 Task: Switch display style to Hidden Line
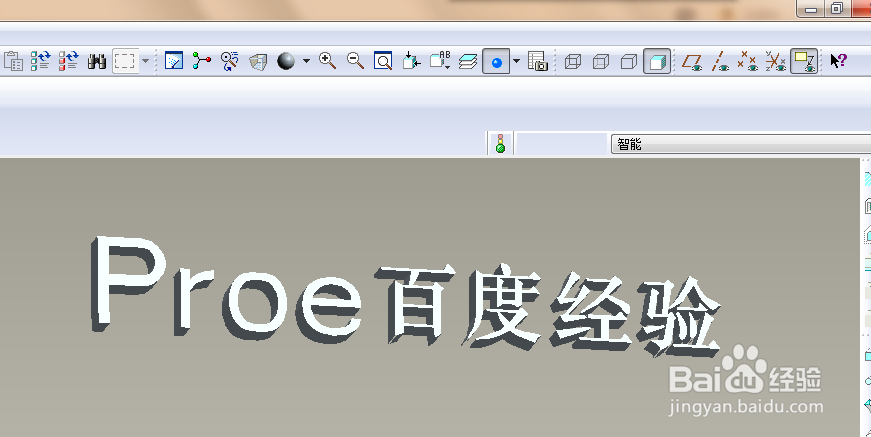601,61
